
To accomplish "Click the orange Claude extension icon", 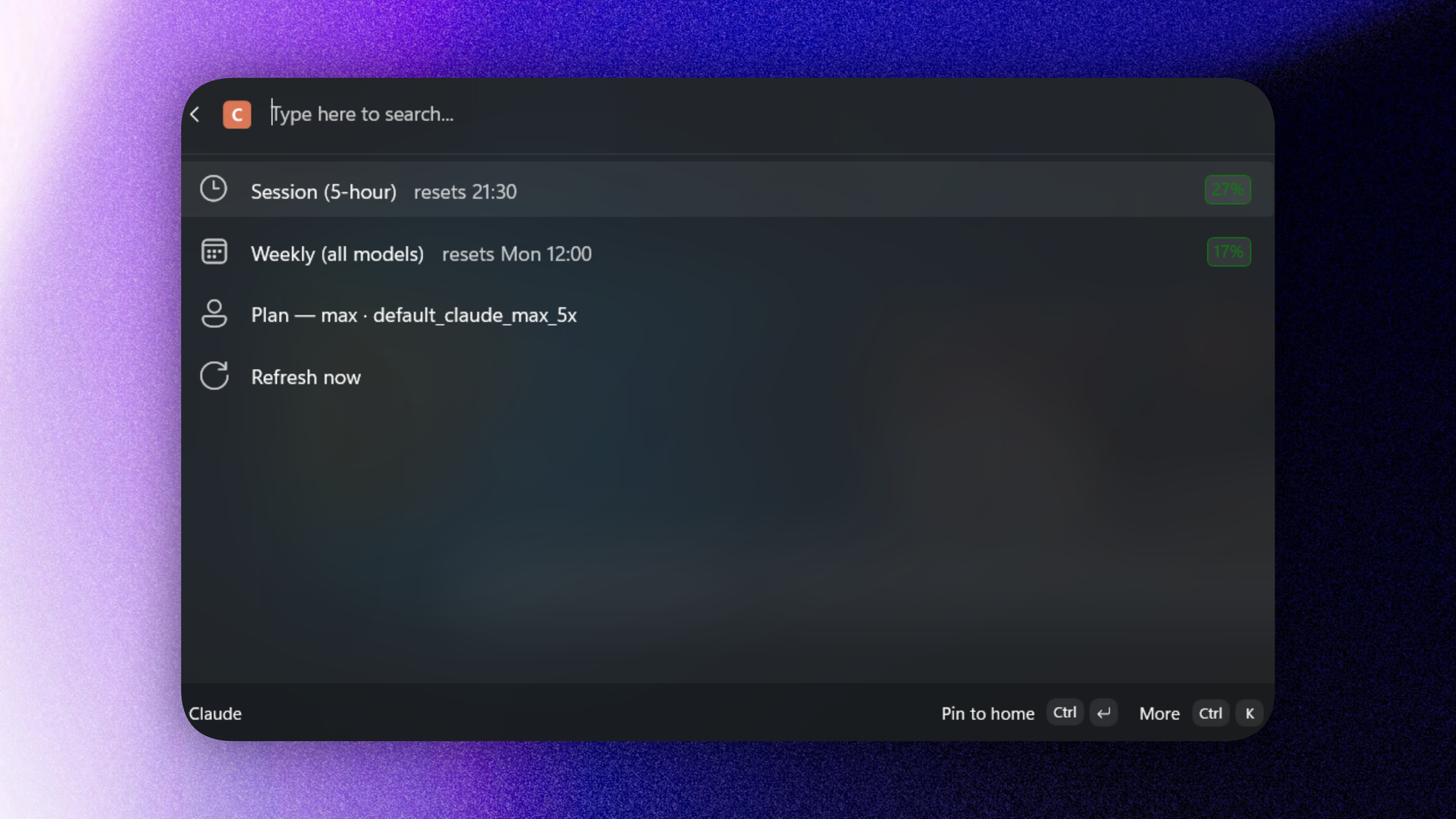I will tap(237, 114).
